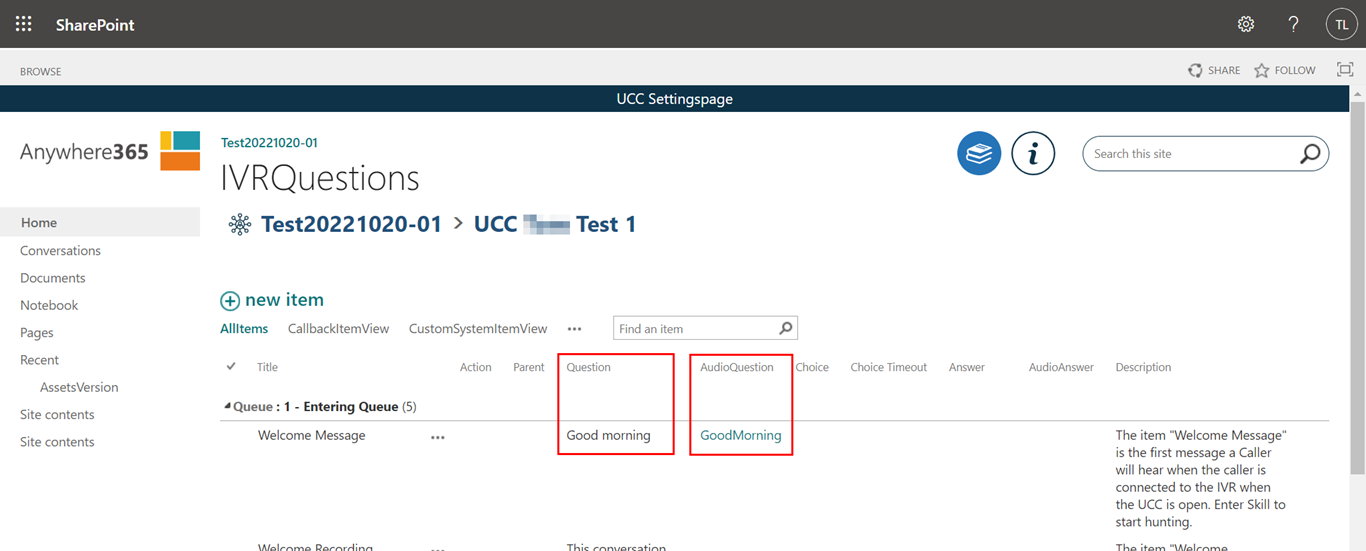Image resolution: width=1366 pixels, height=551 pixels.
Task: Follow this site with the star button
Action: point(1284,71)
